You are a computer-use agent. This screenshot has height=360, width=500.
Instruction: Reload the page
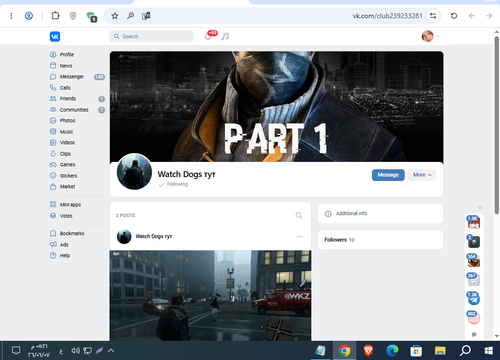tap(454, 16)
